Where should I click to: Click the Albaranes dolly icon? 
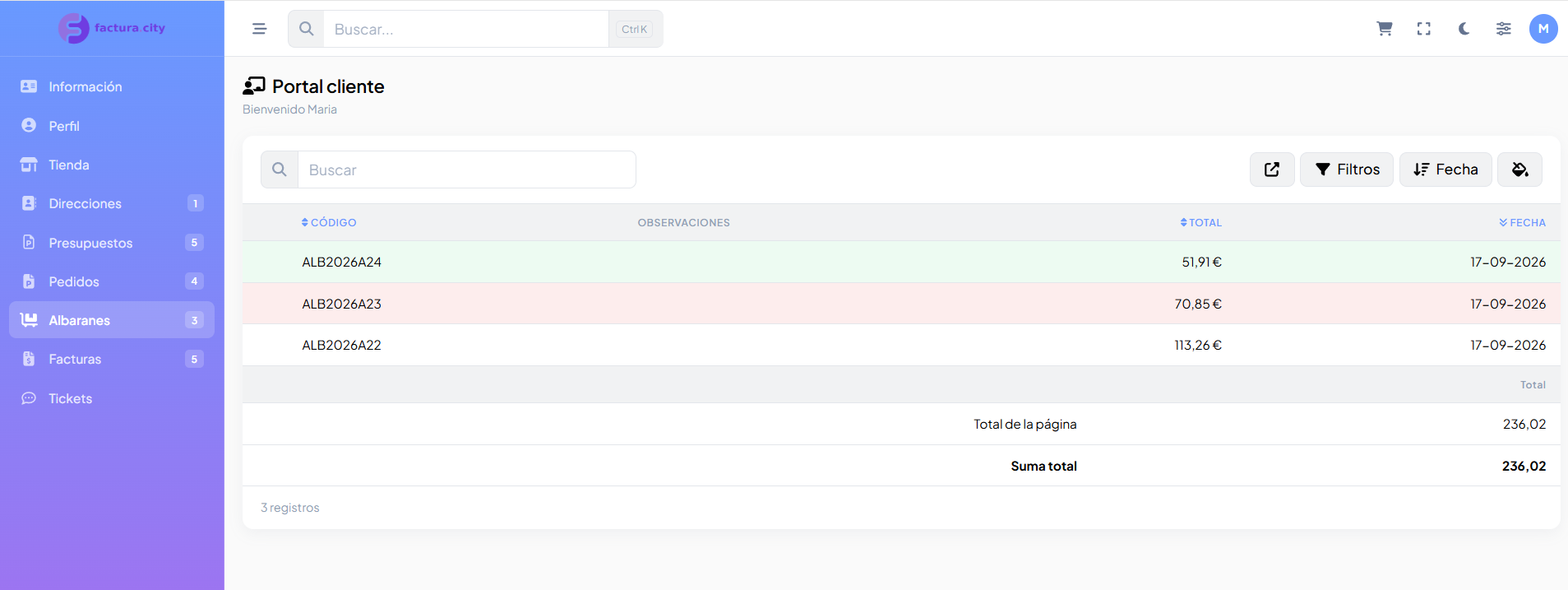29,320
